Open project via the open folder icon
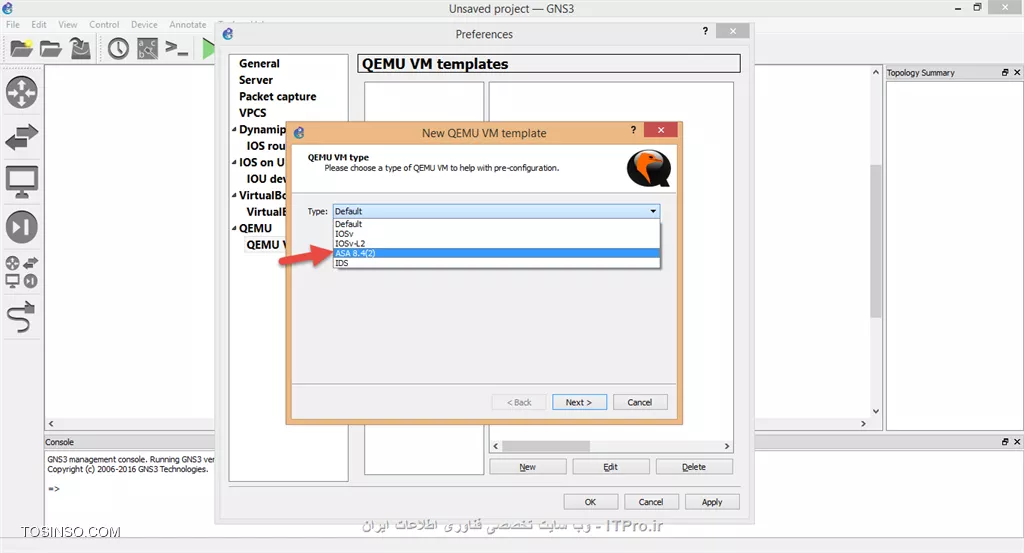Viewport: 1024px width, 553px height. 50,48
